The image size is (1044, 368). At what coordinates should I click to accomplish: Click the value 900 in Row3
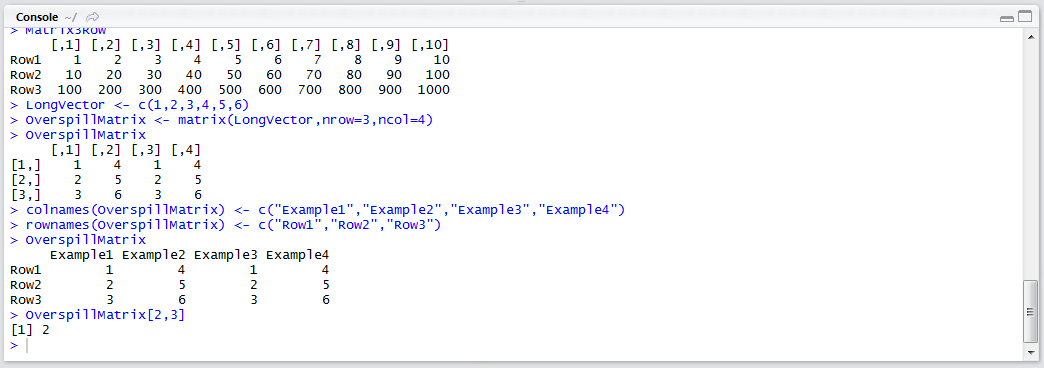[390, 90]
